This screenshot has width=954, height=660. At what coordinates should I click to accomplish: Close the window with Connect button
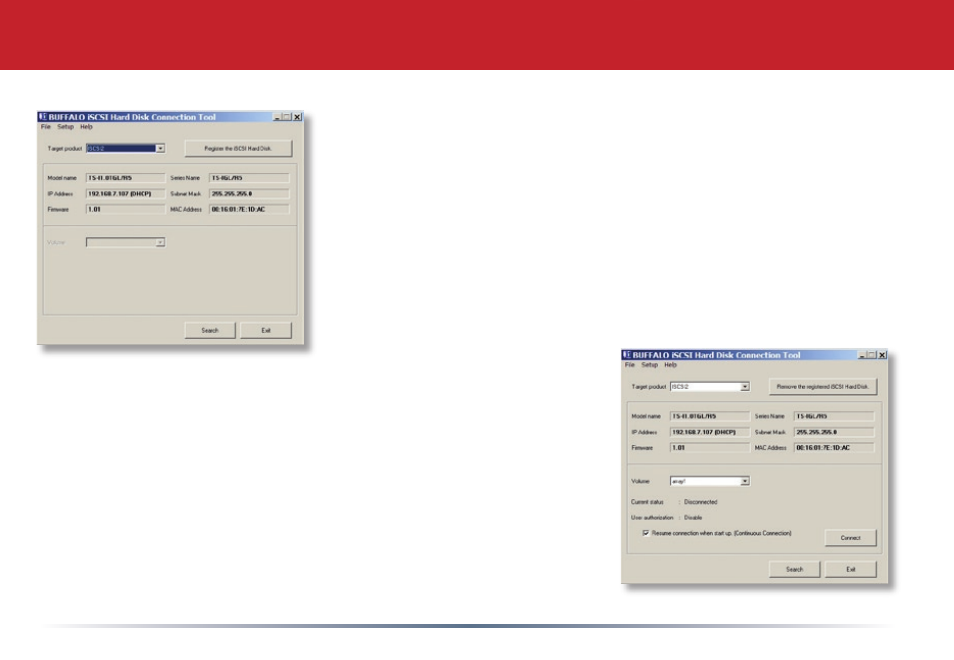(x=882, y=355)
